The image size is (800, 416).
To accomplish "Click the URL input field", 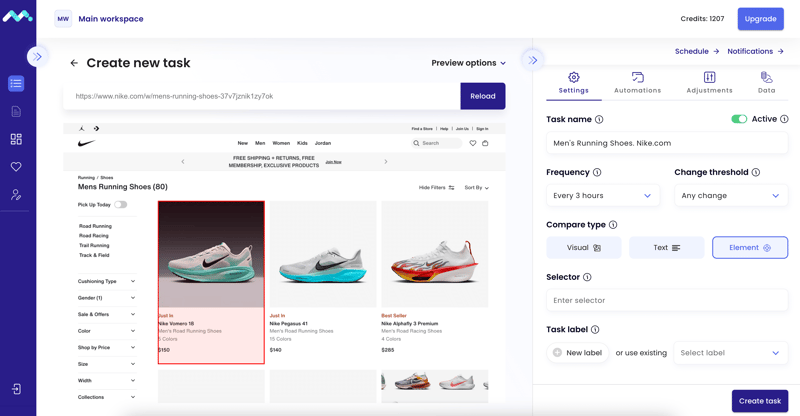I will pos(262,96).
